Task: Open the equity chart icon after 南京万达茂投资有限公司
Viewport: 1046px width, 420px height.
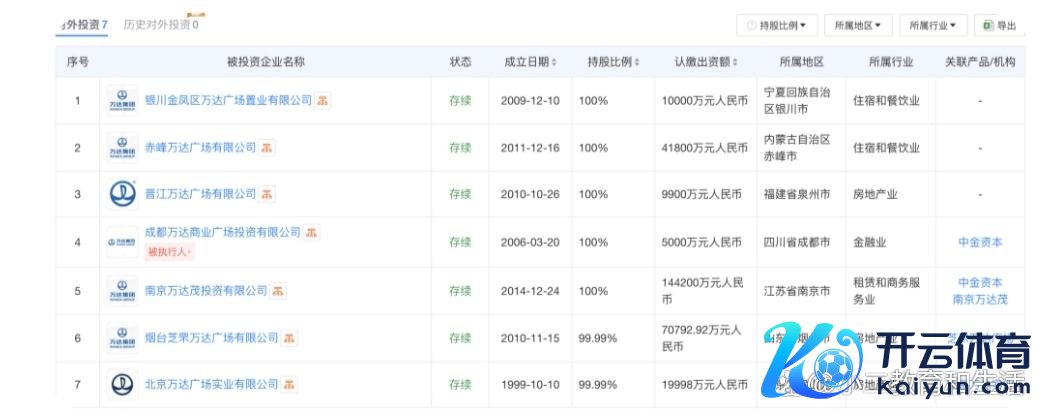Action: (x=278, y=291)
